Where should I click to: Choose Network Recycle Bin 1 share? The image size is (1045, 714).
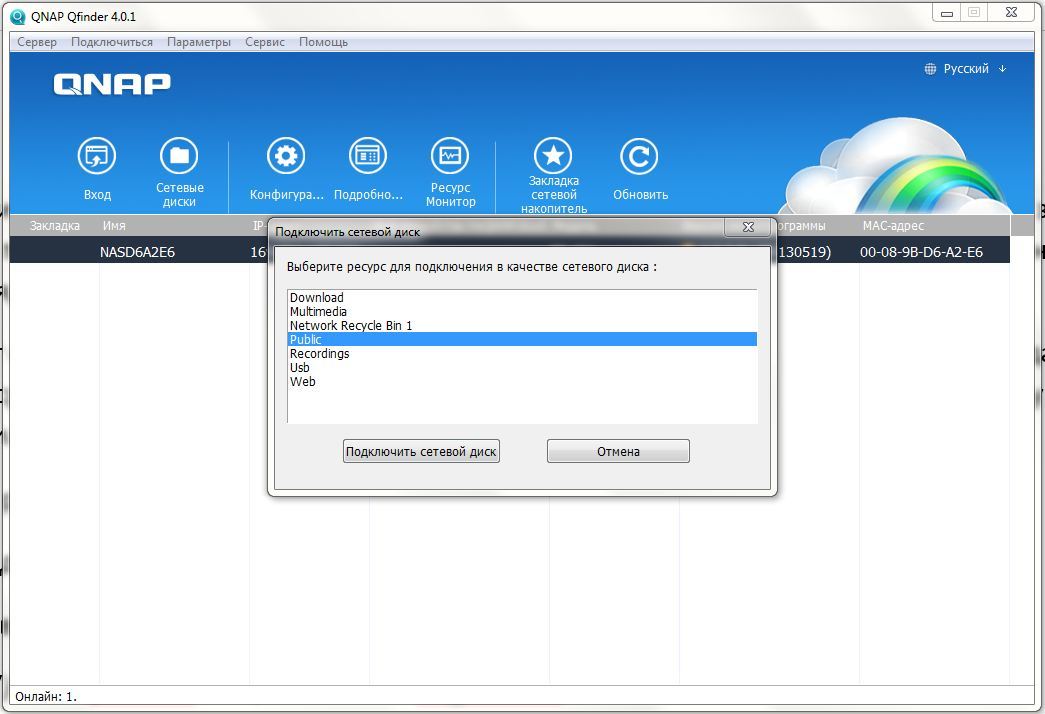pyautogui.click(x=351, y=326)
